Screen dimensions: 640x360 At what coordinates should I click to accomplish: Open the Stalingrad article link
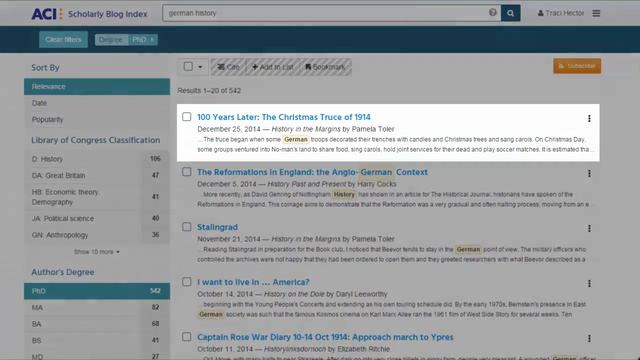pyautogui.click(x=218, y=227)
